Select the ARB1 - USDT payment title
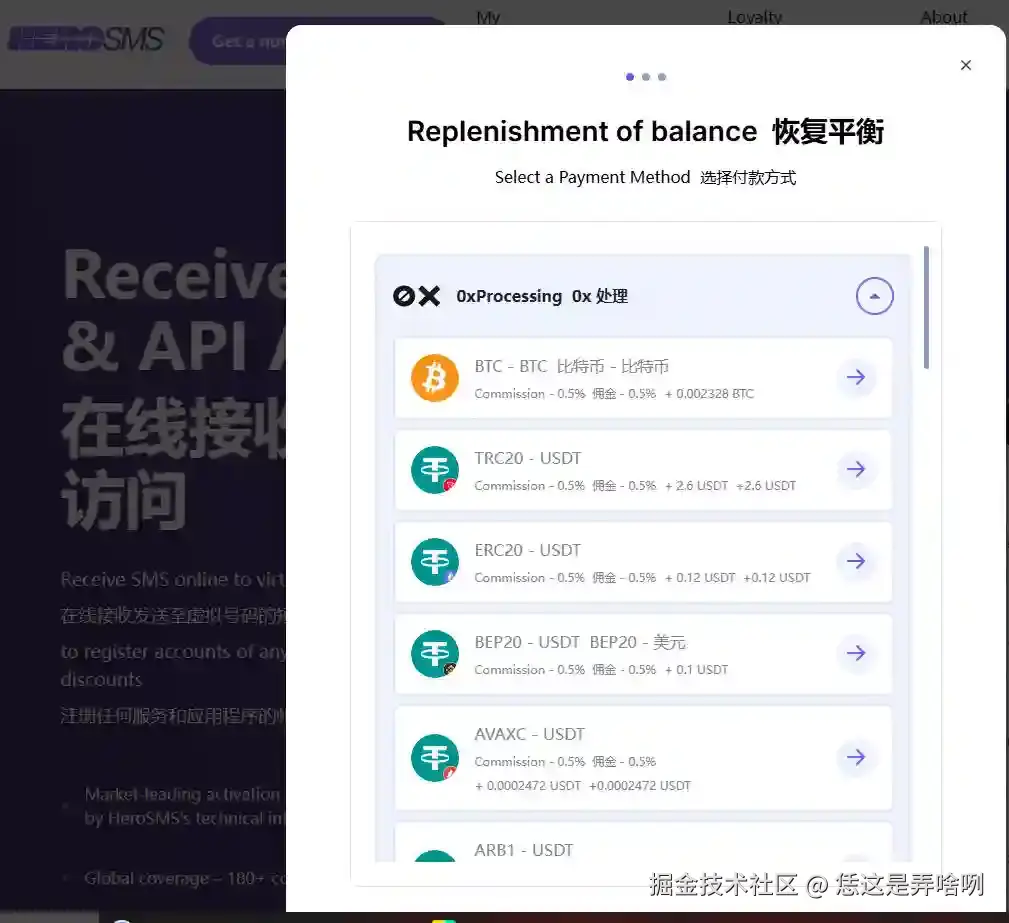The width and height of the screenshot is (1009, 923). [x=524, y=850]
